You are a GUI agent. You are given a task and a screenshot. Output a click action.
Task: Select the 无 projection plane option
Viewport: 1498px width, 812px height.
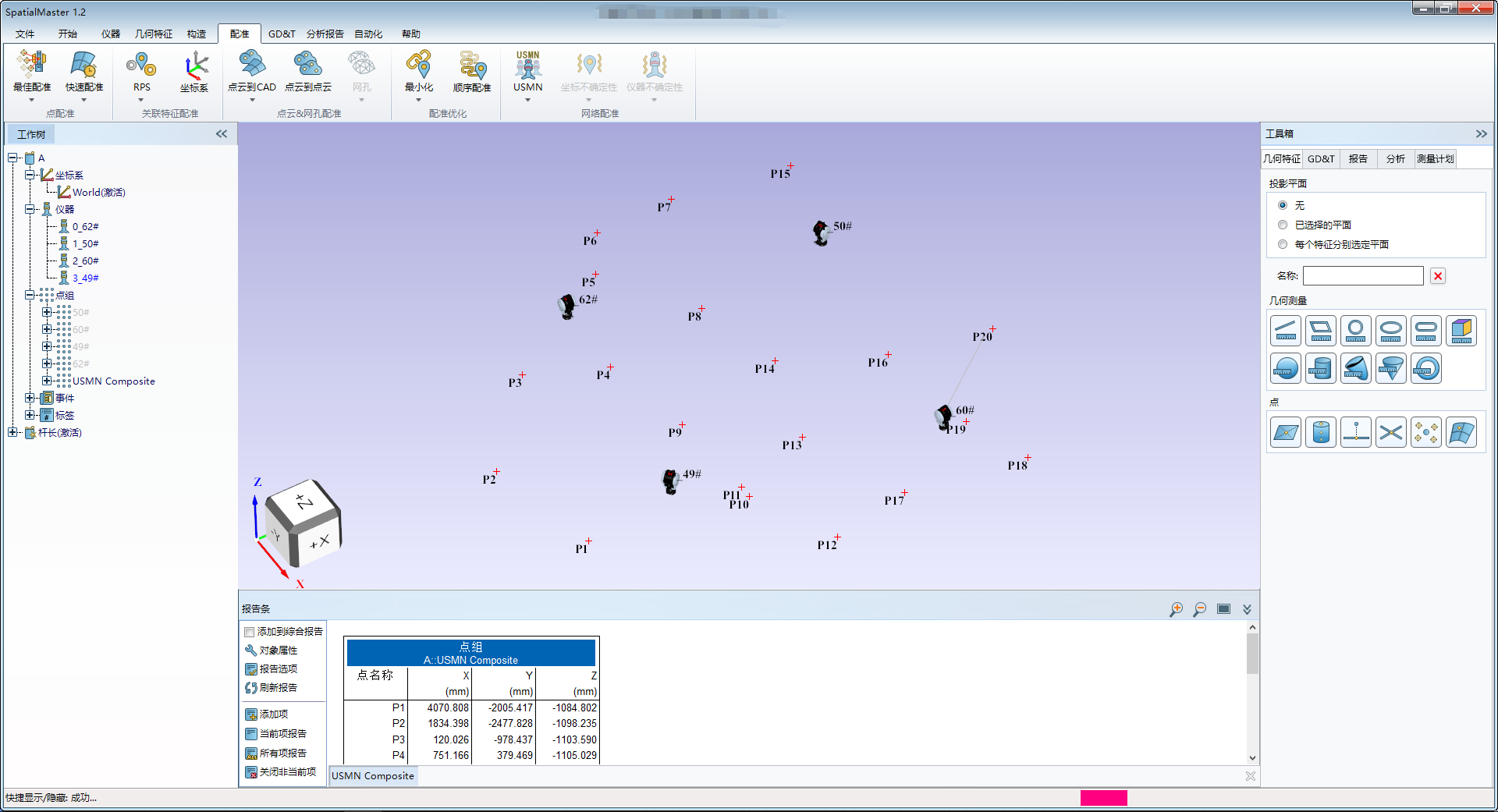(x=1283, y=205)
